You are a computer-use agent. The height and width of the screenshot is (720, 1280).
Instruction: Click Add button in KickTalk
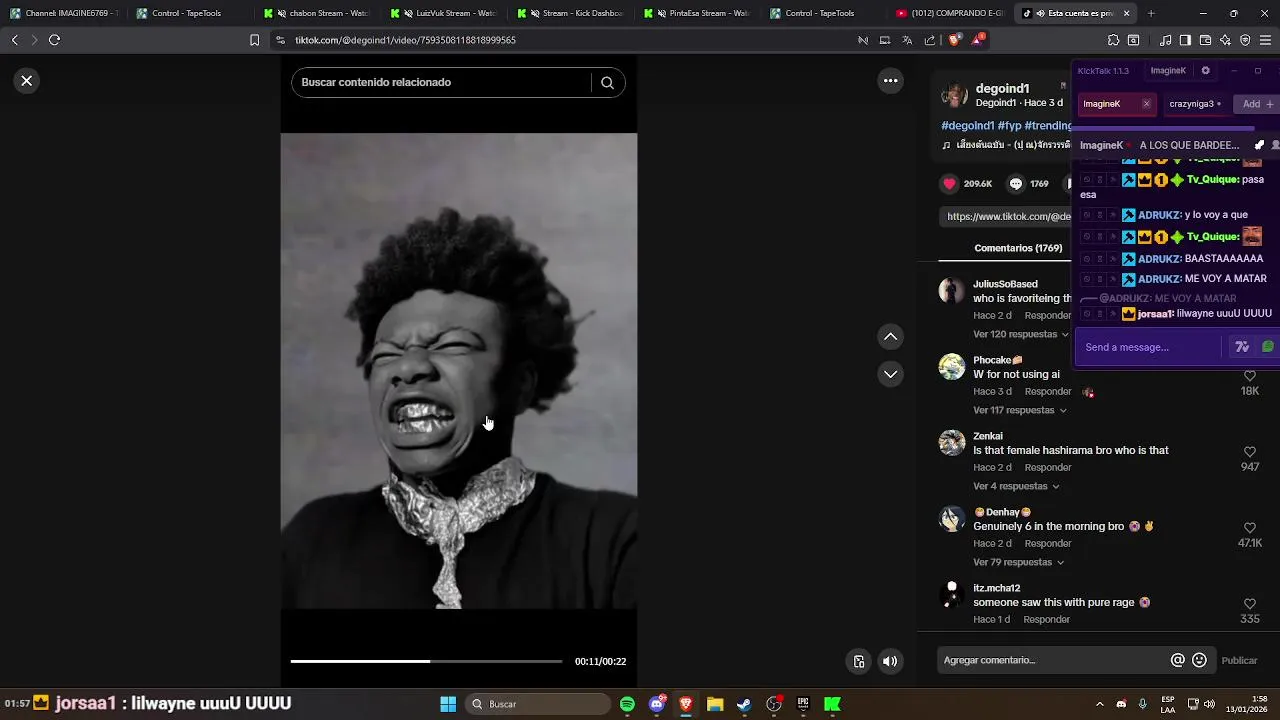coord(1257,104)
